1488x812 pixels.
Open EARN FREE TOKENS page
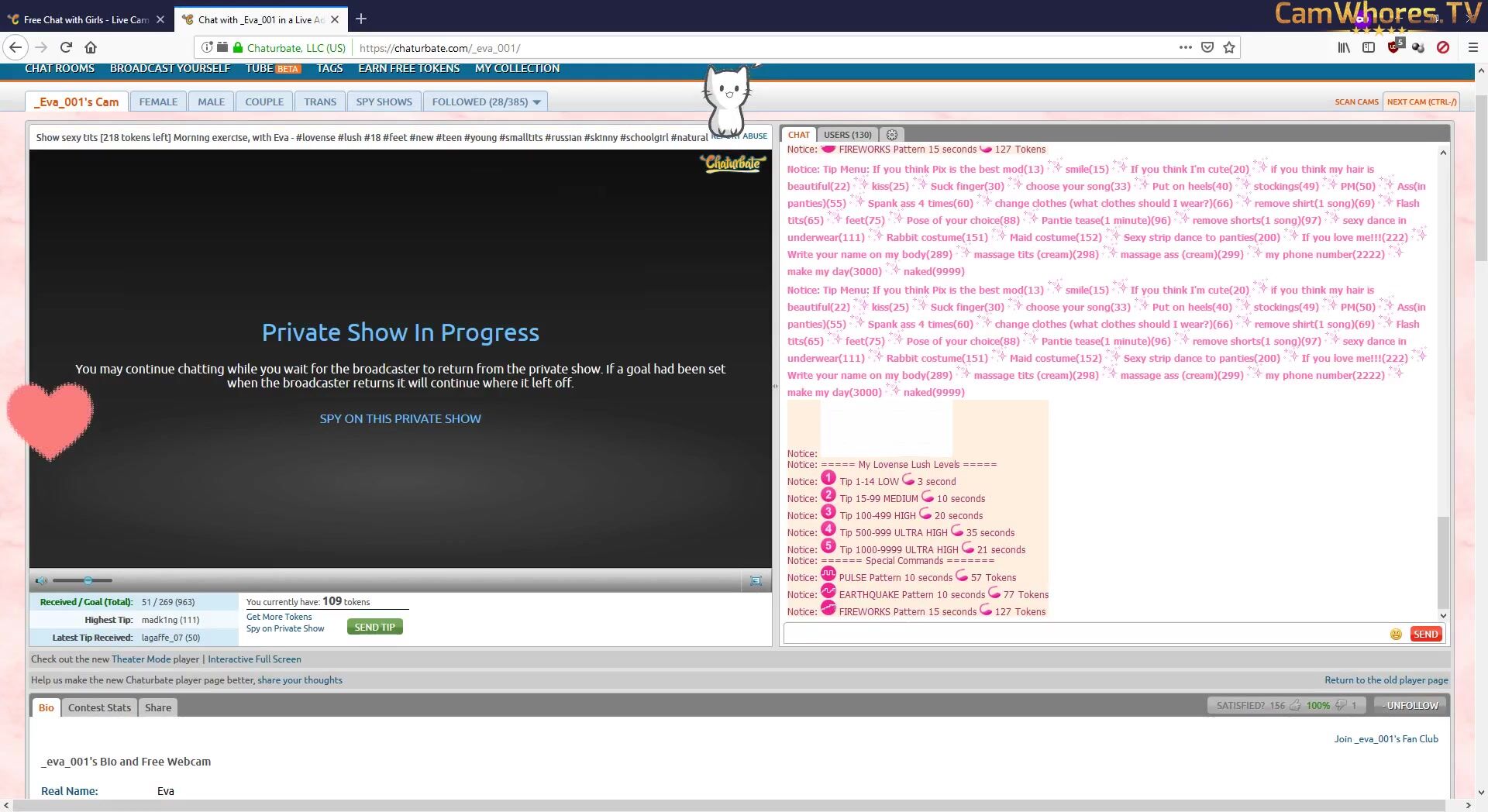click(408, 68)
